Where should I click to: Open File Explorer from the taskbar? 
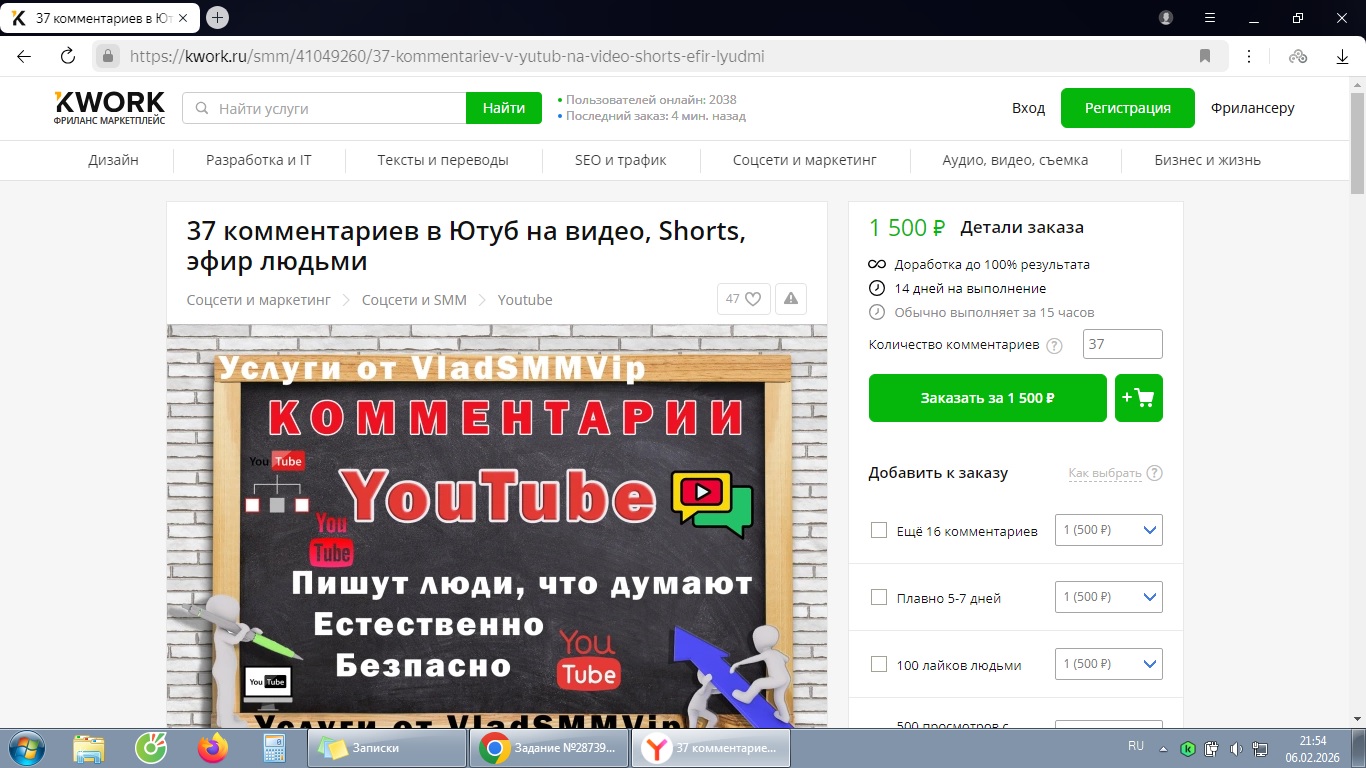(89, 748)
